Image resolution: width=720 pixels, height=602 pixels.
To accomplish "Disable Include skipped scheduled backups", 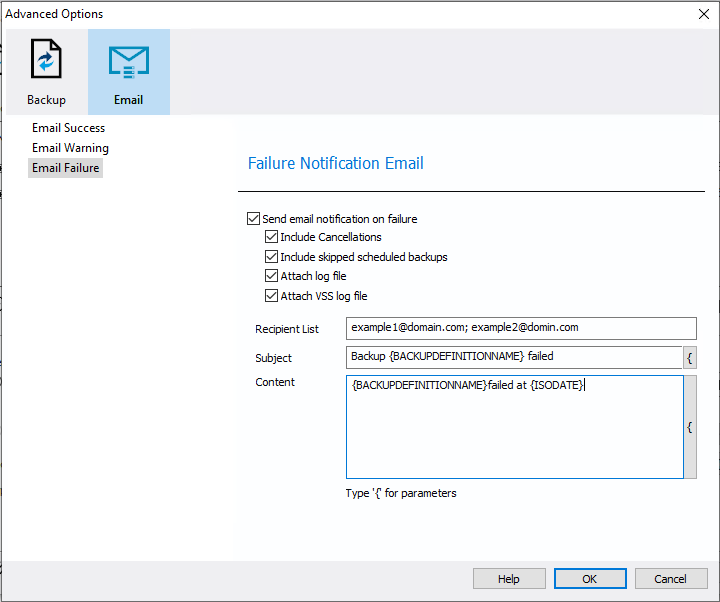I will pos(271,257).
